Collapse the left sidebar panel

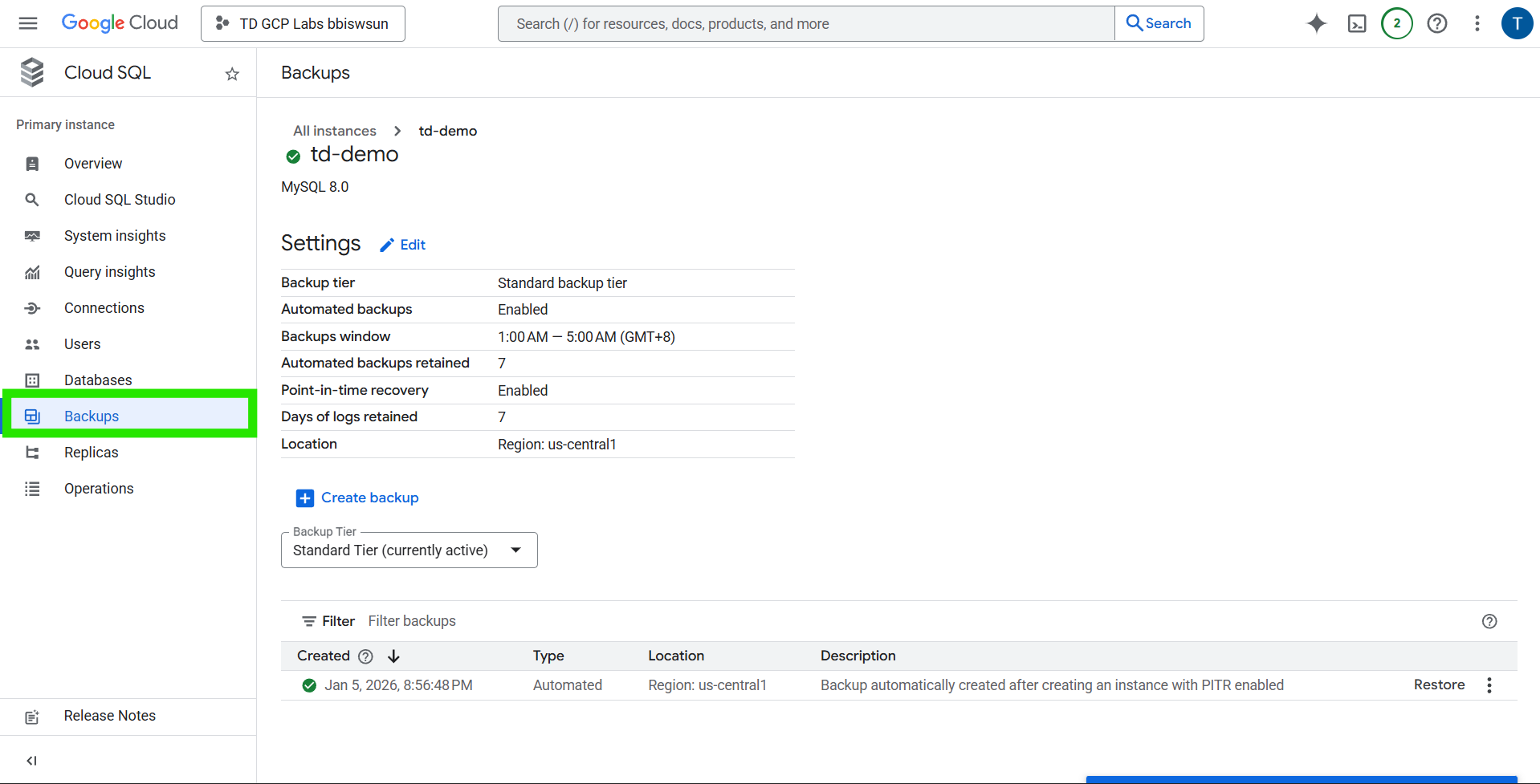point(31,761)
